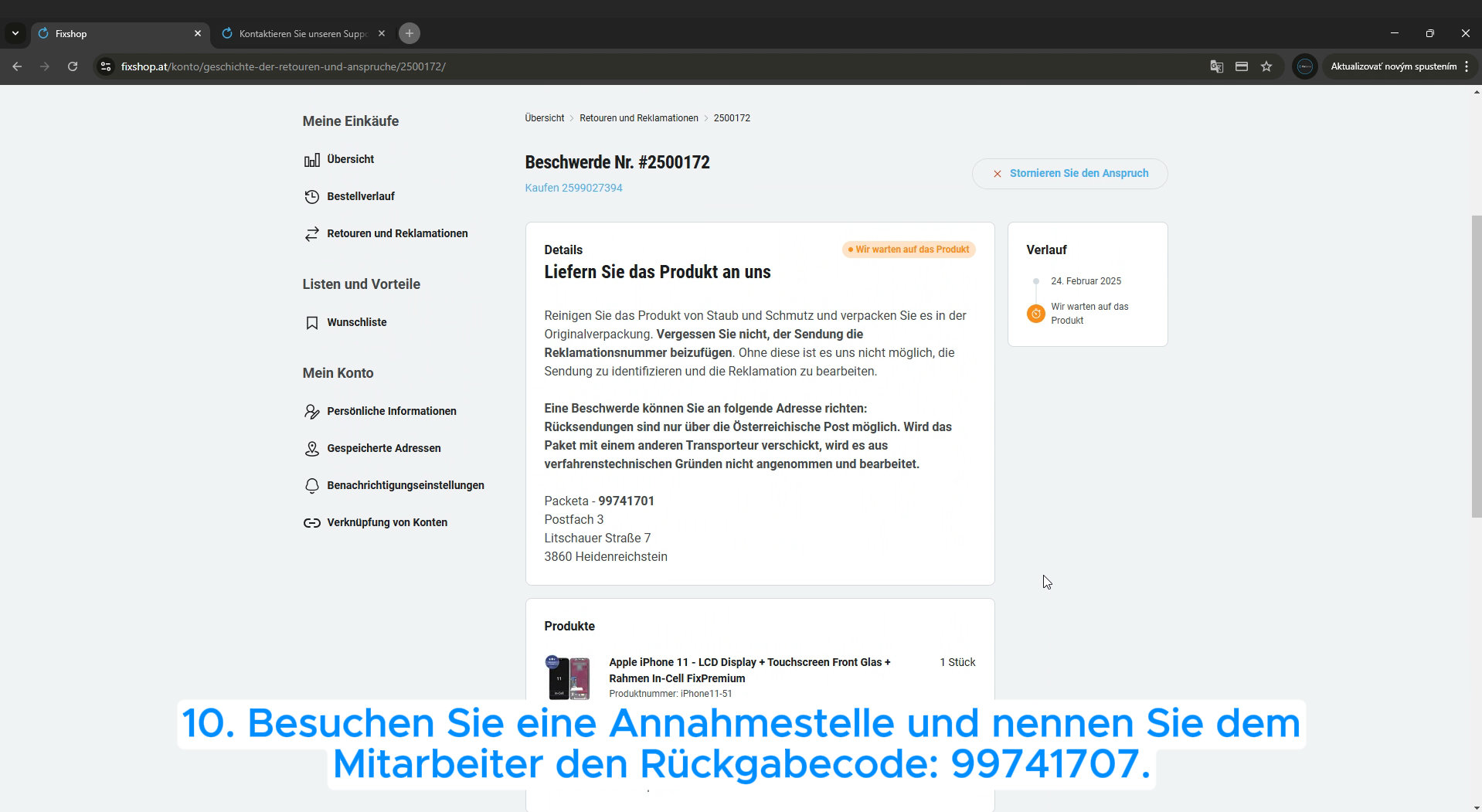
Task: Click the iPhone 11 LCD display product thumbnail
Action: [569, 678]
